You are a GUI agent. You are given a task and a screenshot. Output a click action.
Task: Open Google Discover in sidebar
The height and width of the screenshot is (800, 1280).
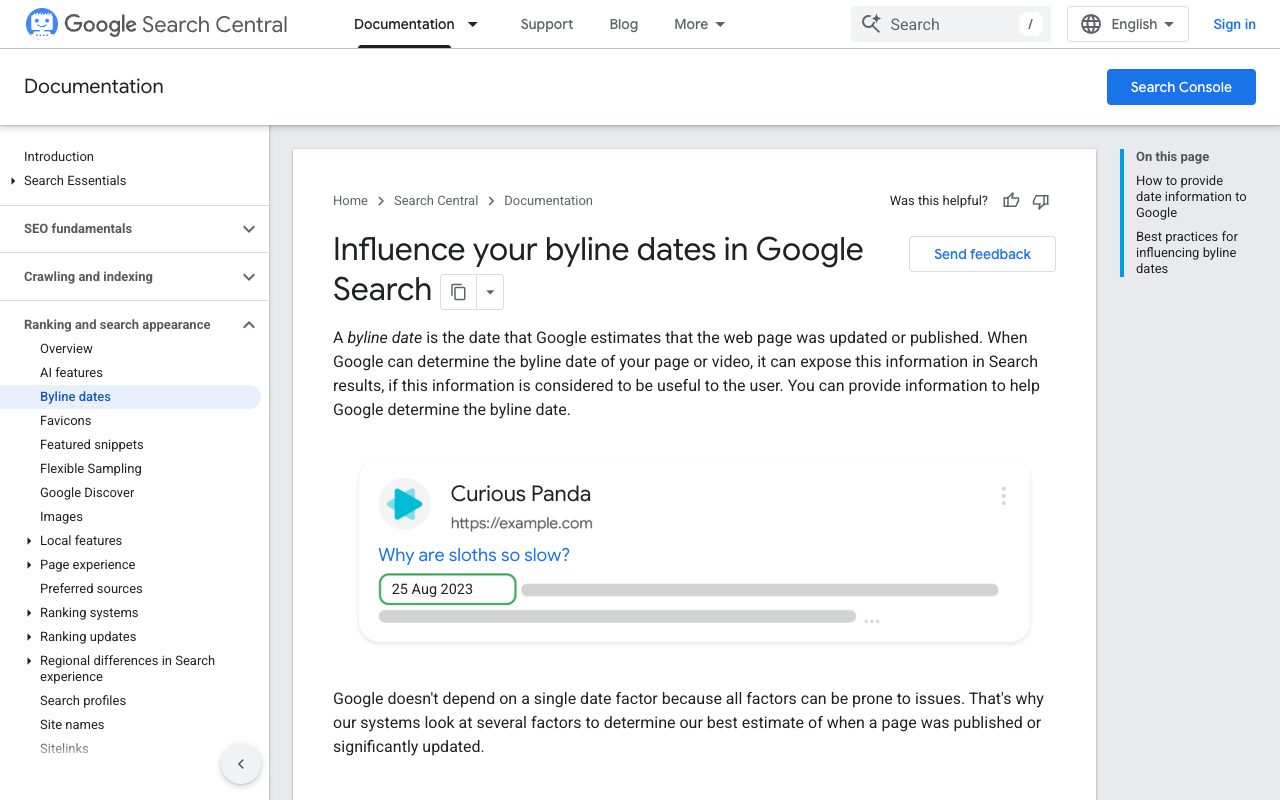coord(87,493)
